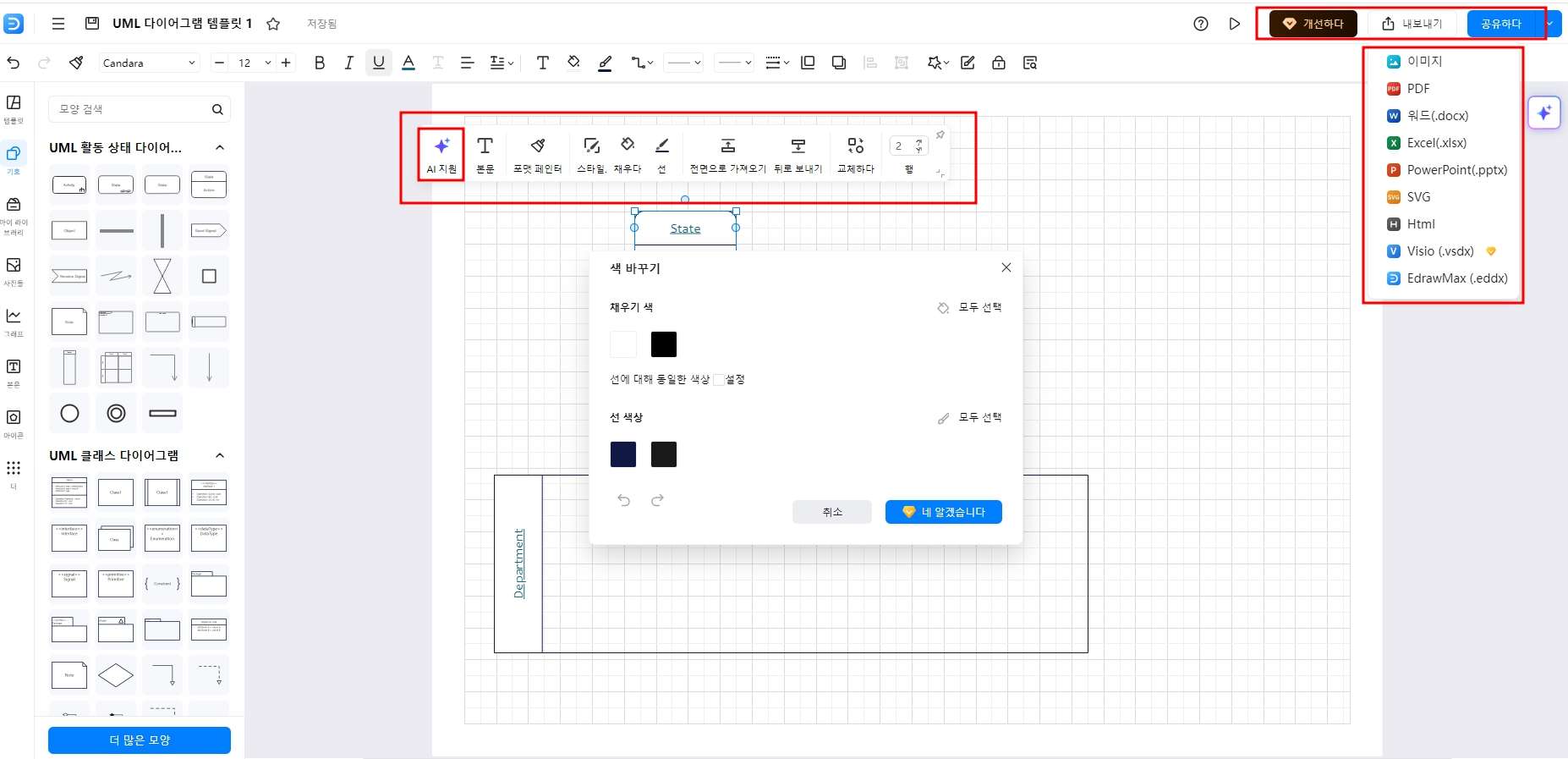The image size is (1568, 759).
Task: Increase font size with plus button
Action: point(286,63)
